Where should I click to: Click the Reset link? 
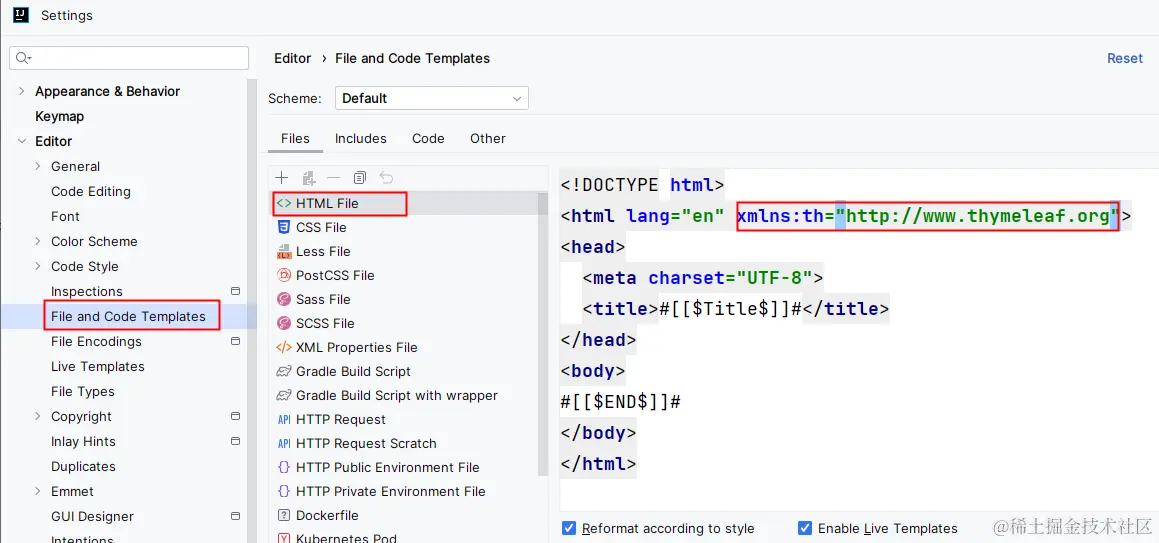[1125, 58]
